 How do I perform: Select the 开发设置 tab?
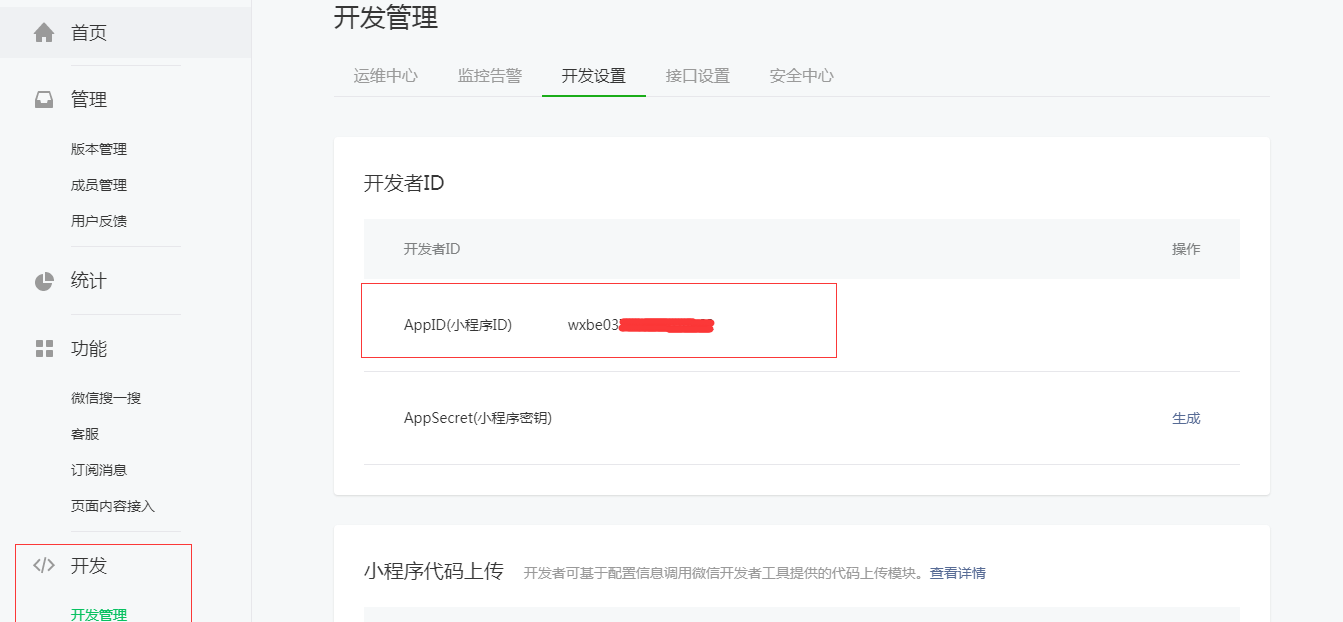[593, 76]
